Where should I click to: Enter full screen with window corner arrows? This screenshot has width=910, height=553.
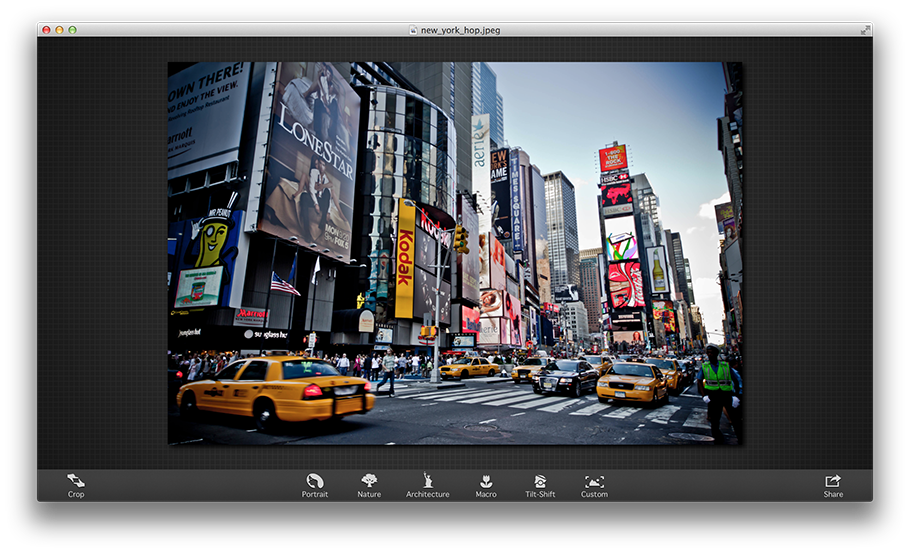(865, 30)
